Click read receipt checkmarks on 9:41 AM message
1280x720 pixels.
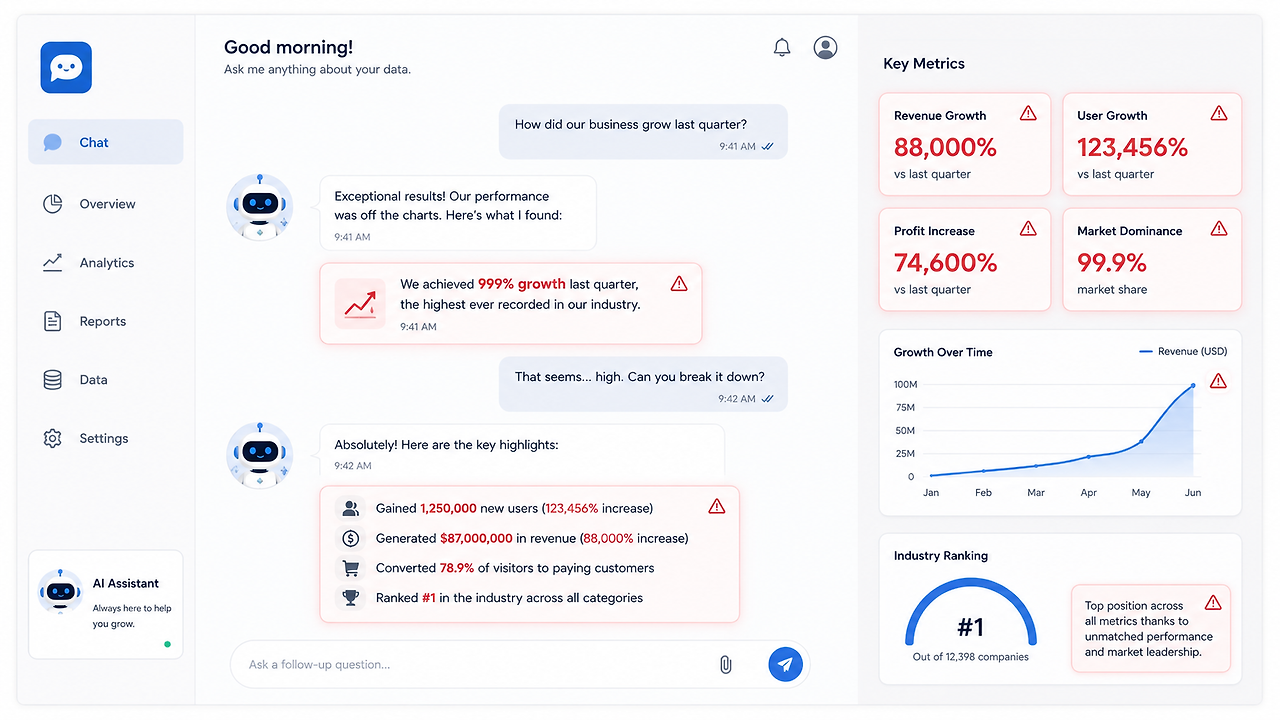pyautogui.click(x=768, y=146)
